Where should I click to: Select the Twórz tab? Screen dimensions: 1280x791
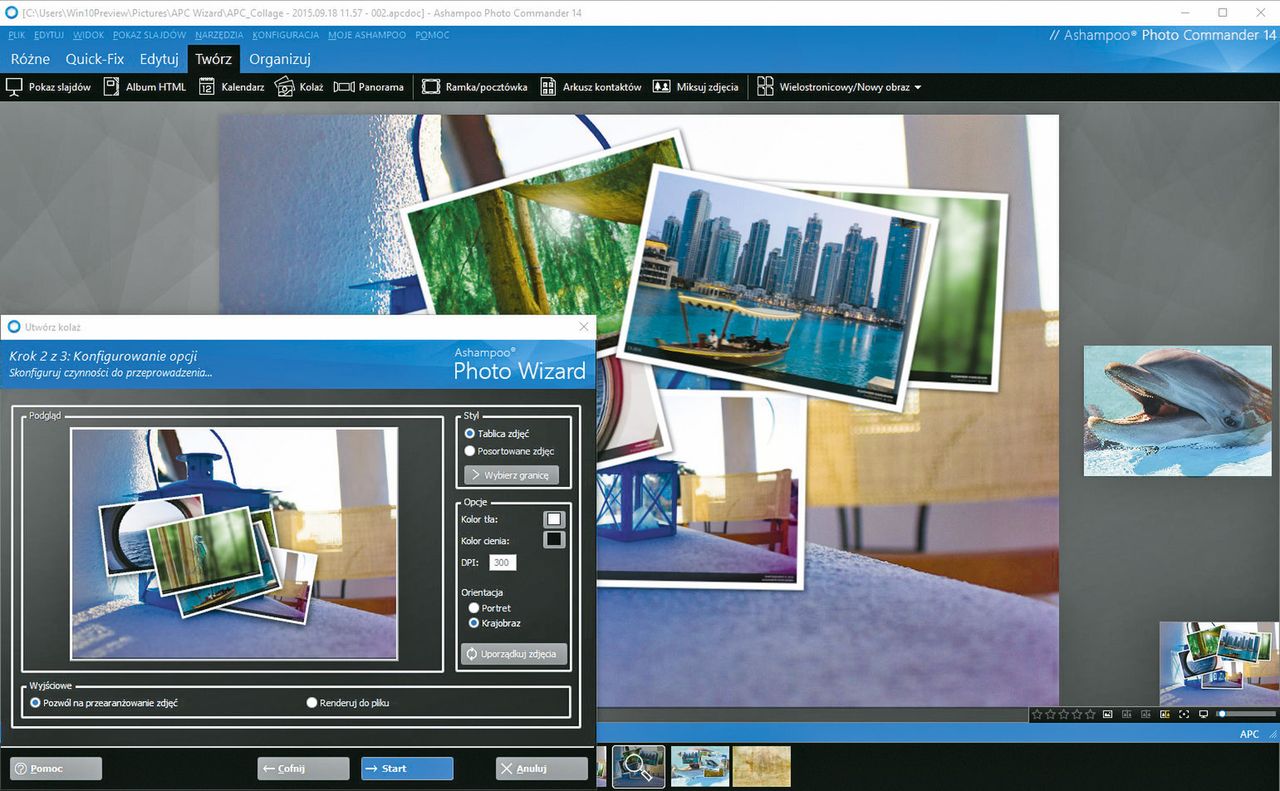point(213,59)
